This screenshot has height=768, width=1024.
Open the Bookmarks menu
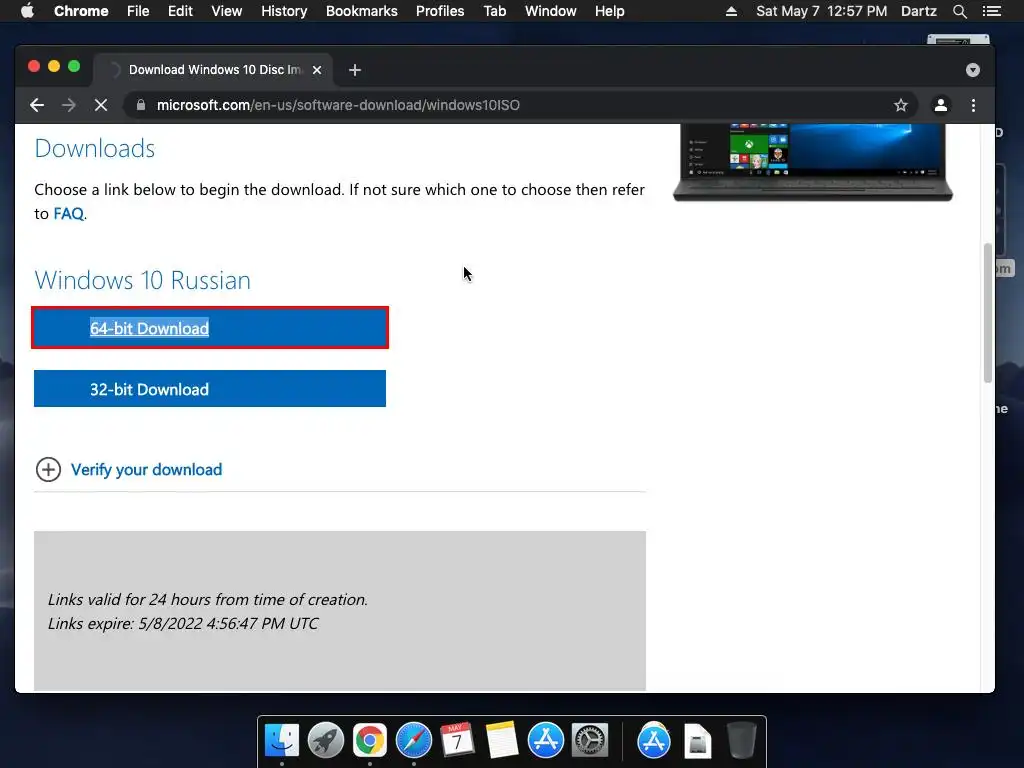click(362, 11)
